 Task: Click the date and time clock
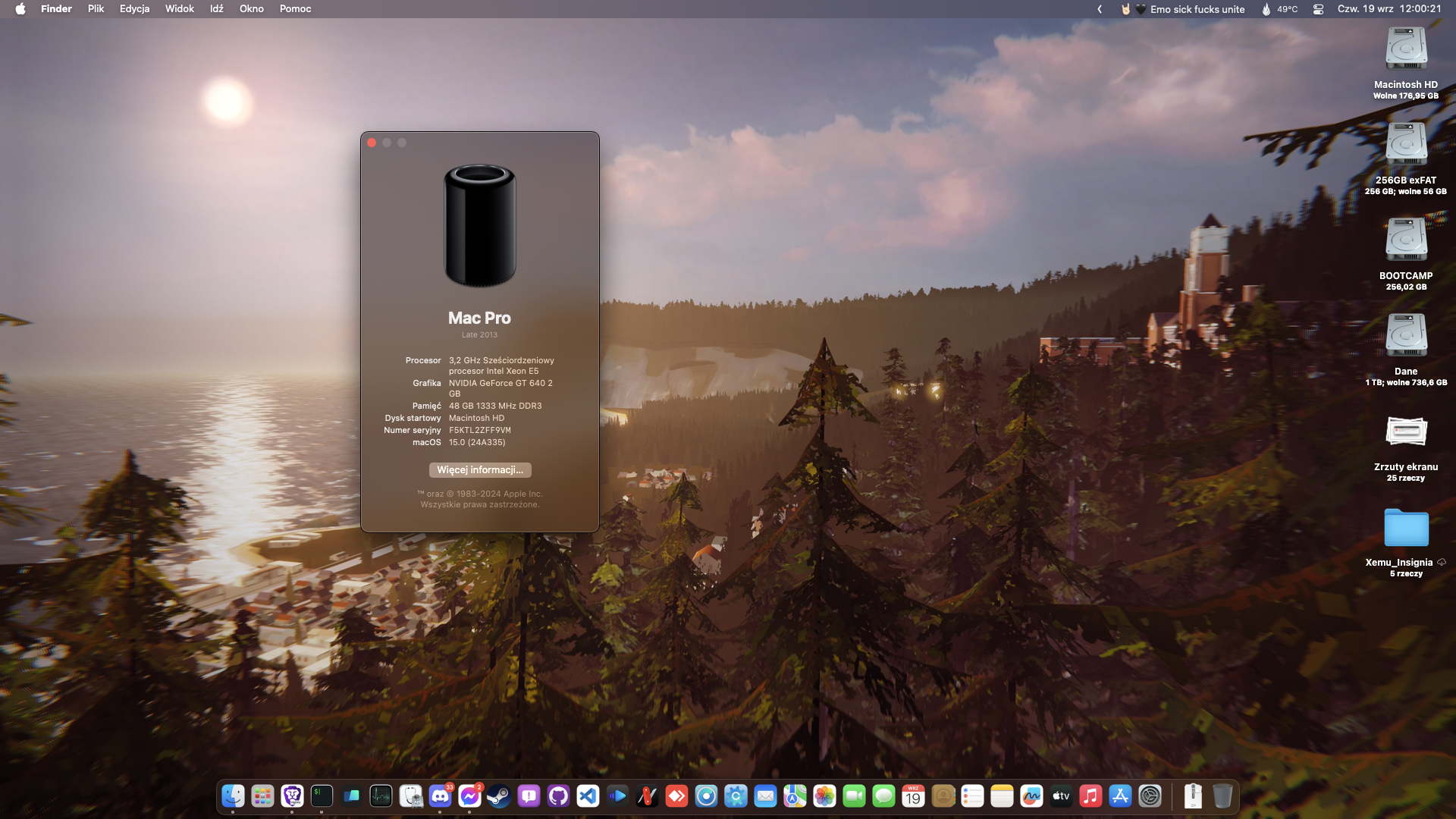click(1389, 9)
